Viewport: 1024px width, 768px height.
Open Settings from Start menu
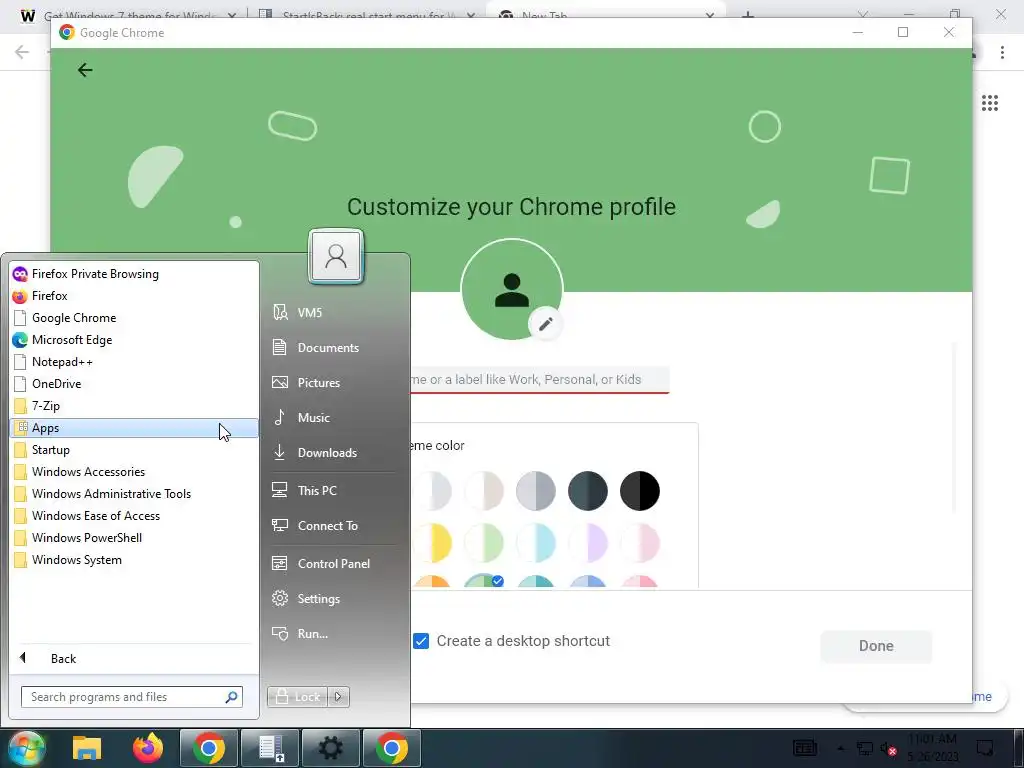tap(334, 599)
